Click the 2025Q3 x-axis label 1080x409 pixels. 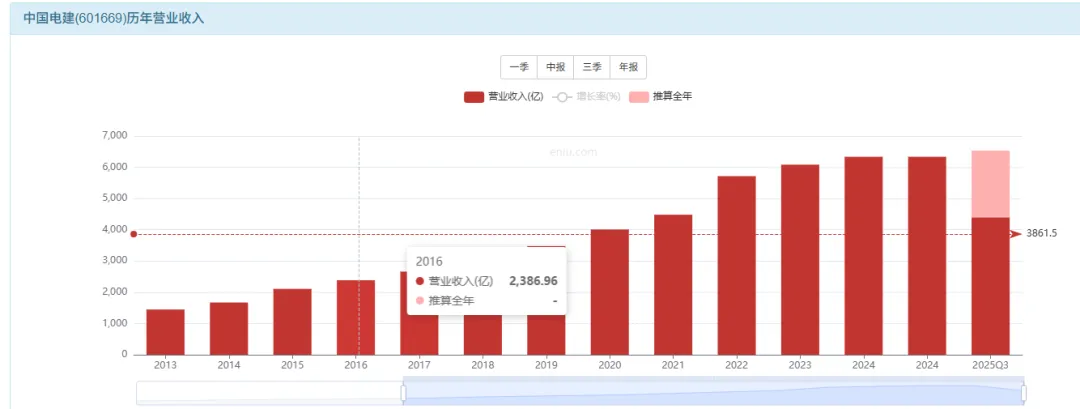pyautogui.click(x=990, y=365)
